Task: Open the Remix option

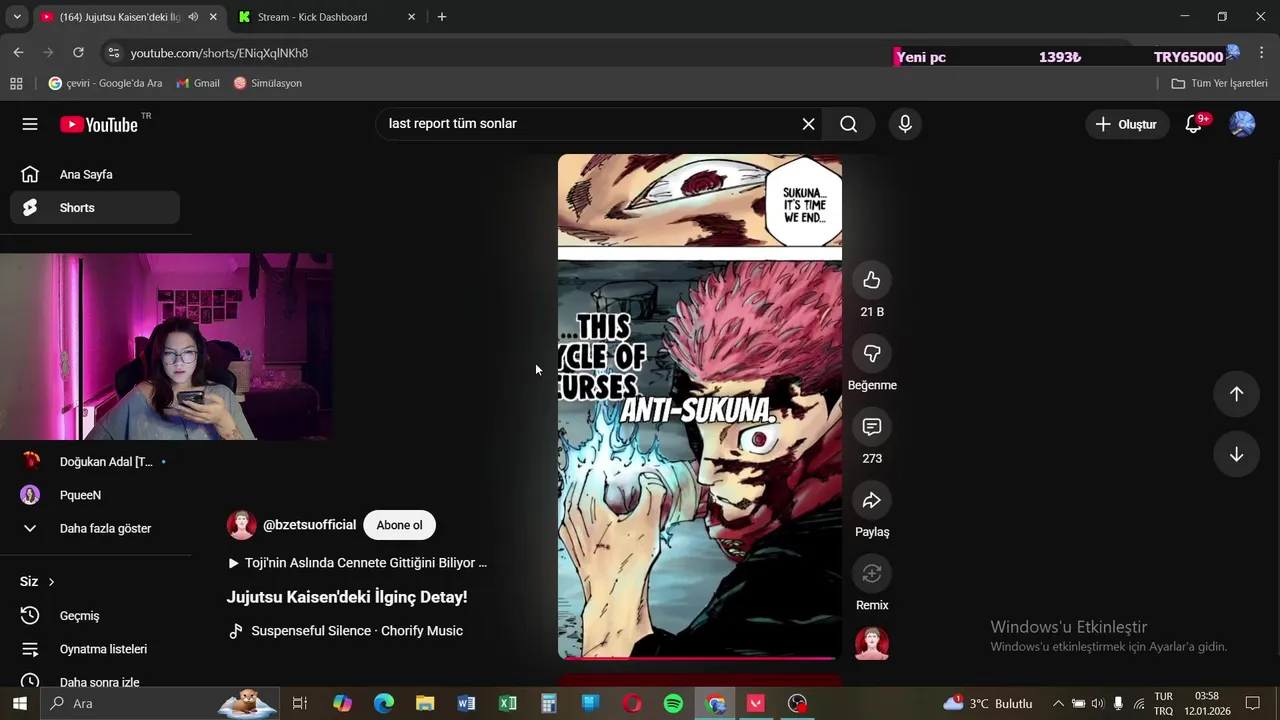Action: (872, 573)
